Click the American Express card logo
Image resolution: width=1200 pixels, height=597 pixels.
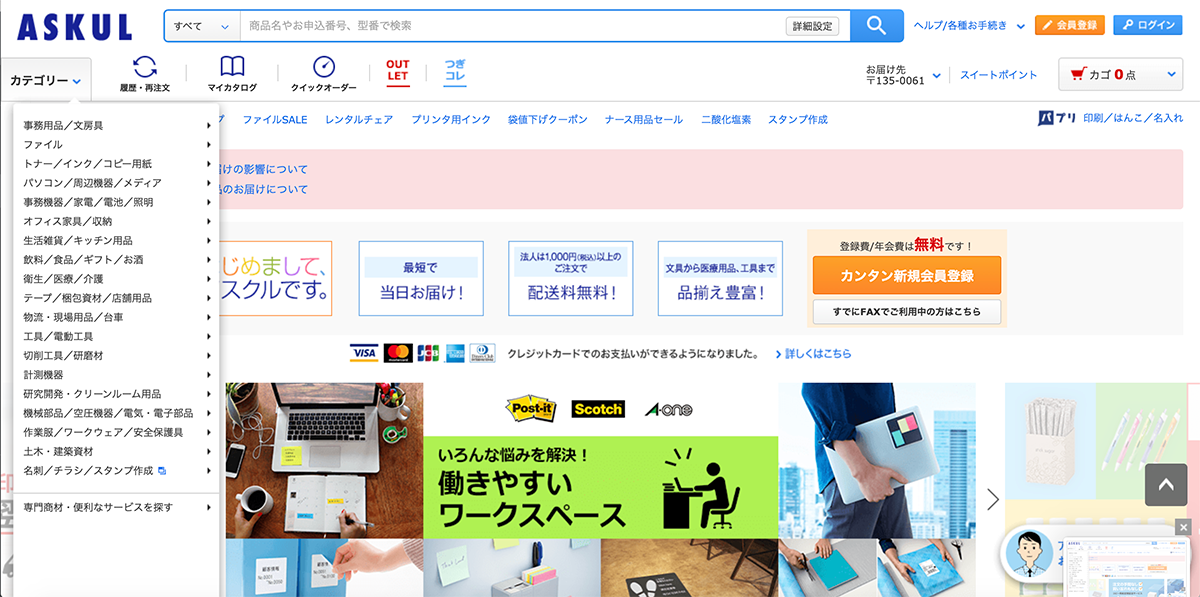[454, 353]
